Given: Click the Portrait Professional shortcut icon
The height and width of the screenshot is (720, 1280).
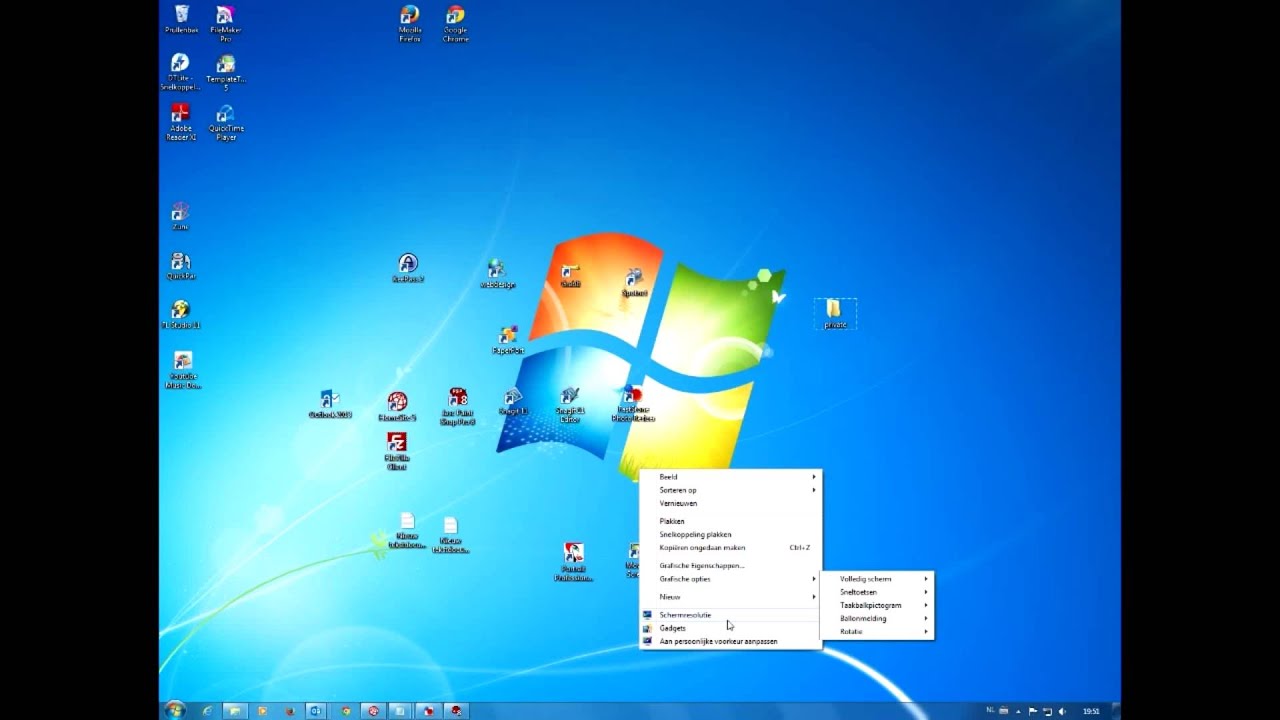Looking at the screenshot, I should (573, 561).
